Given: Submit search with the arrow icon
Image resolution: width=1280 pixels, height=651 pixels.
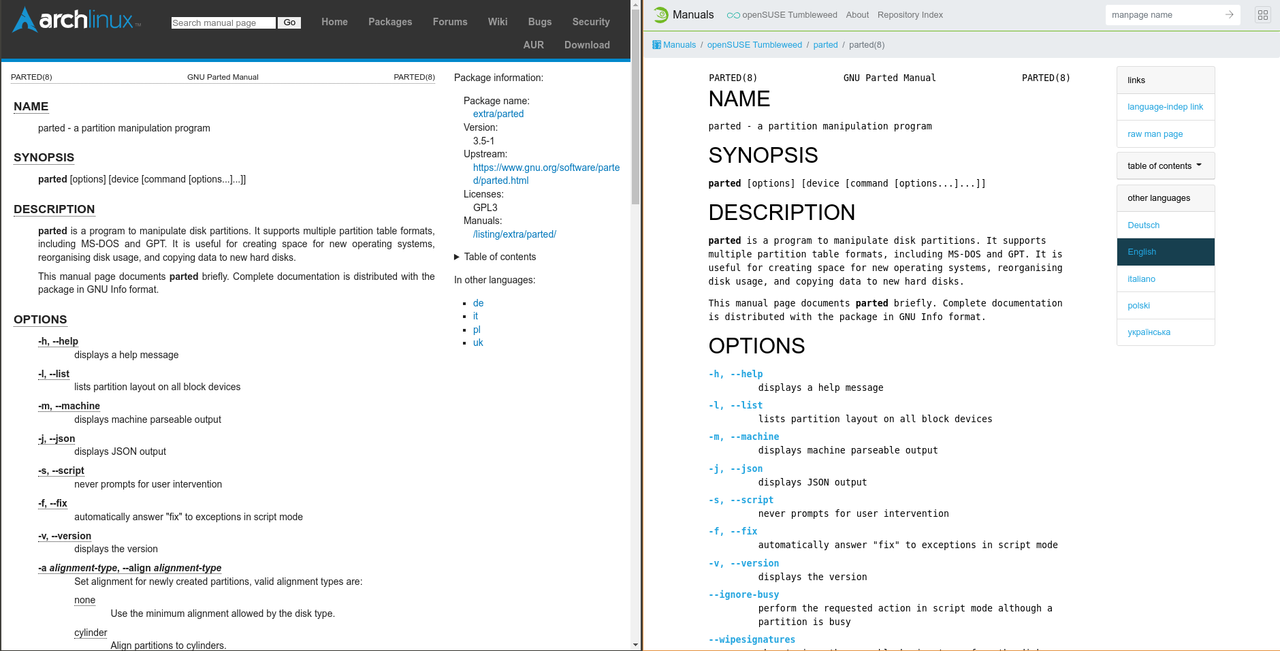Looking at the screenshot, I should (1229, 15).
